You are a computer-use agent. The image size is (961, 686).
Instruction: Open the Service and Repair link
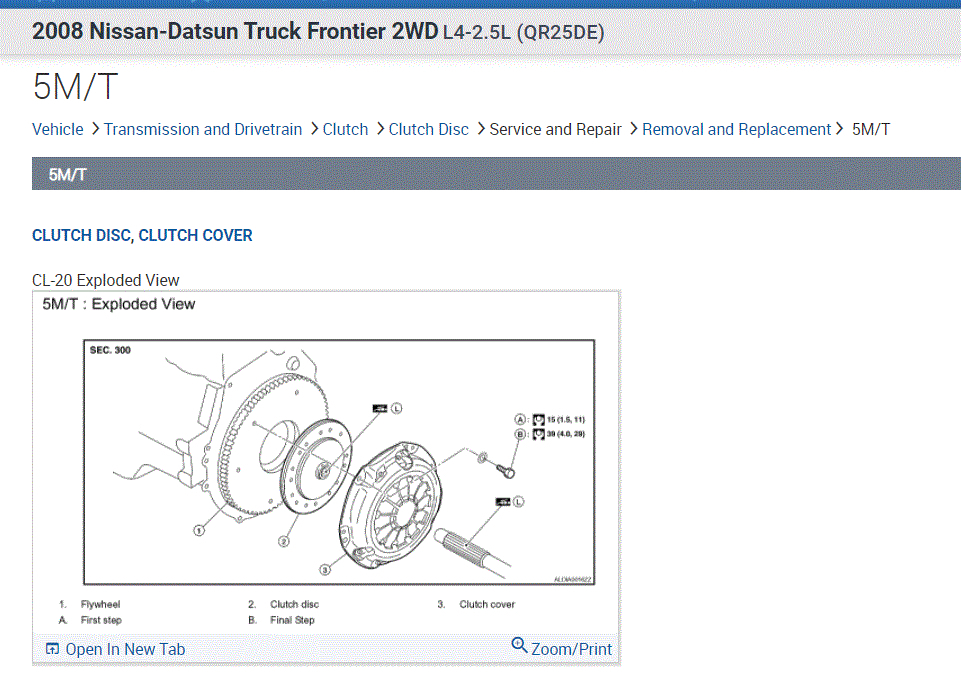pyautogui.click(x=555, y=129)
